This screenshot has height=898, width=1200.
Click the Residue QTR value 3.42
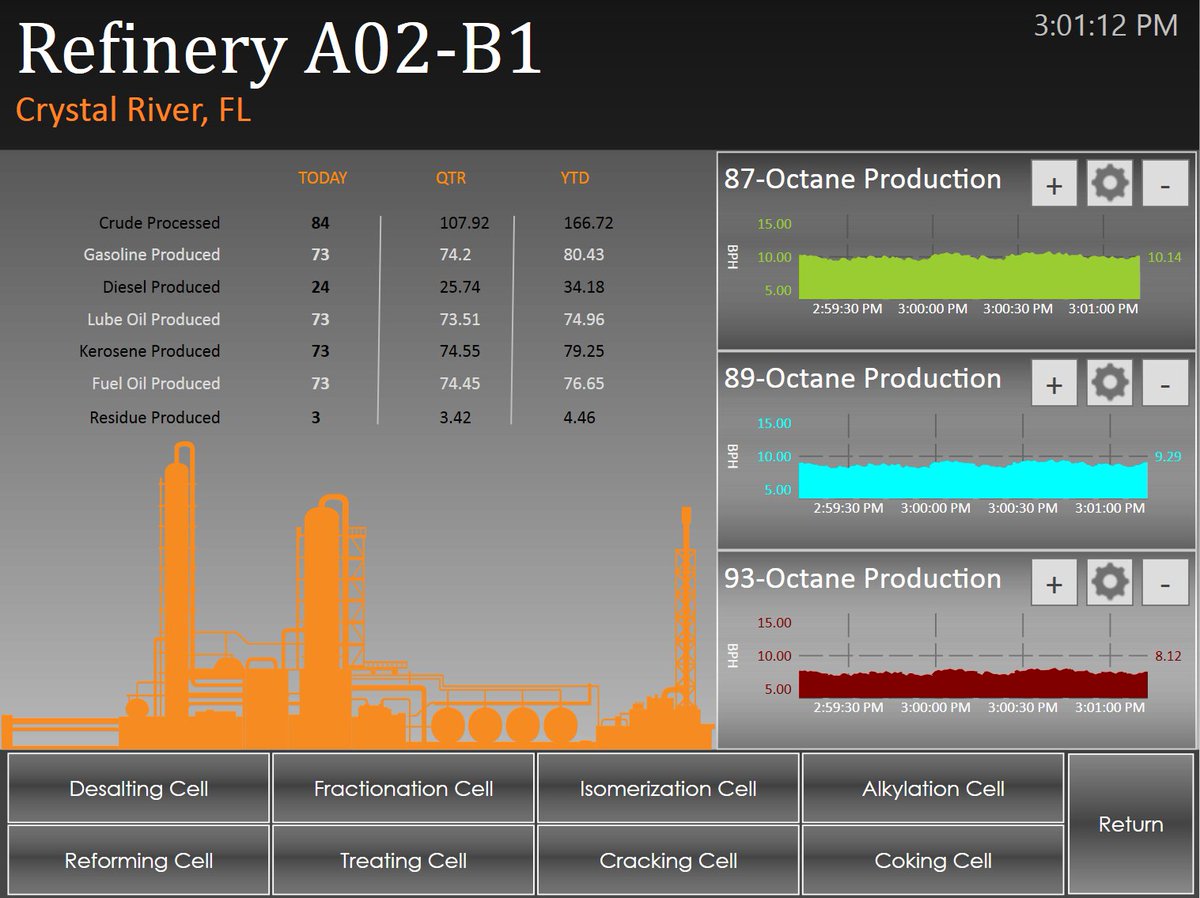[x=455, y=417]
